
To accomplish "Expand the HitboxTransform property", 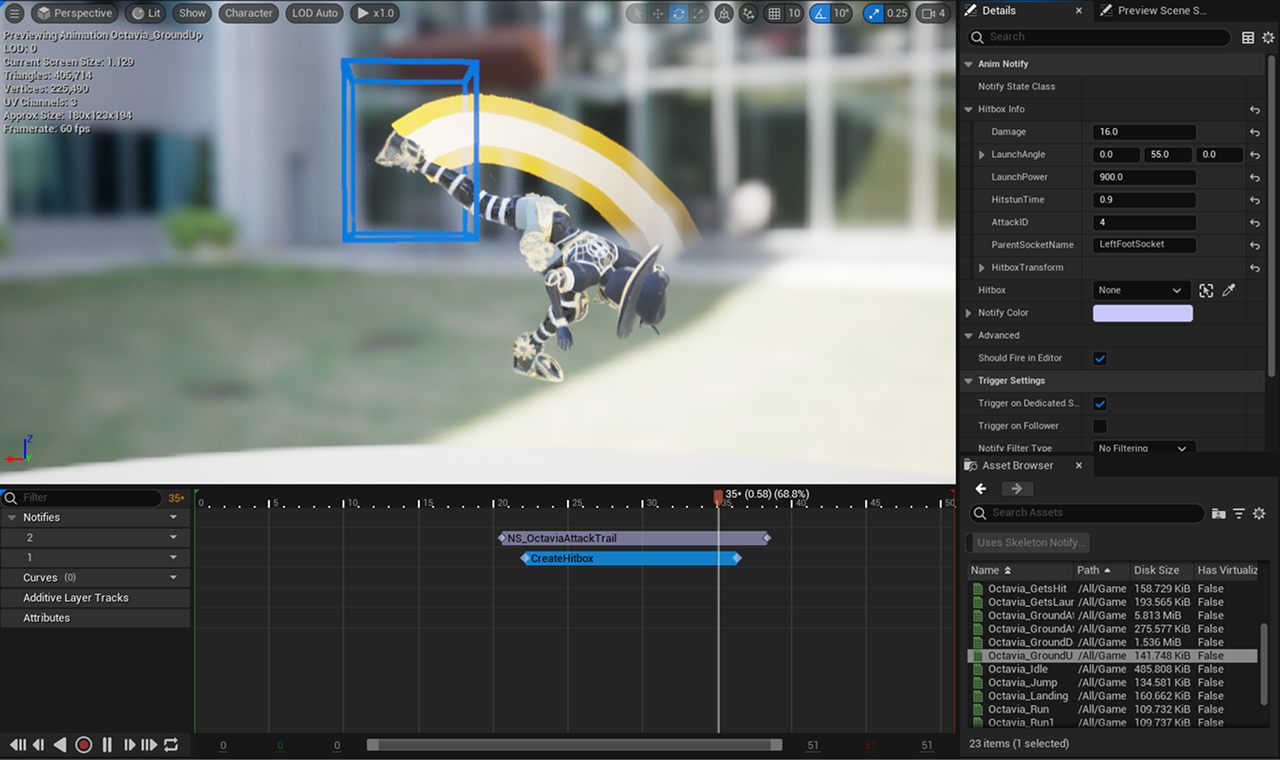I will coord(982,268).
